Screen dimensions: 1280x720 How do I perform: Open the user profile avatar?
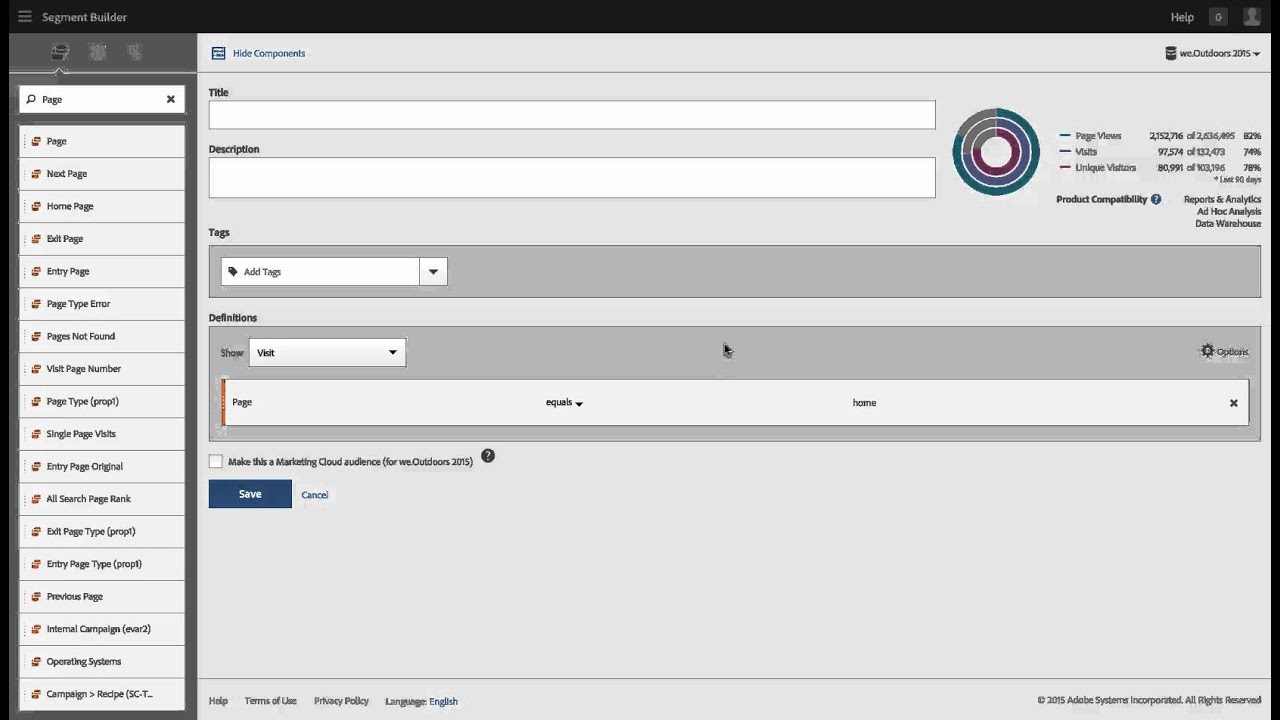1251,17
